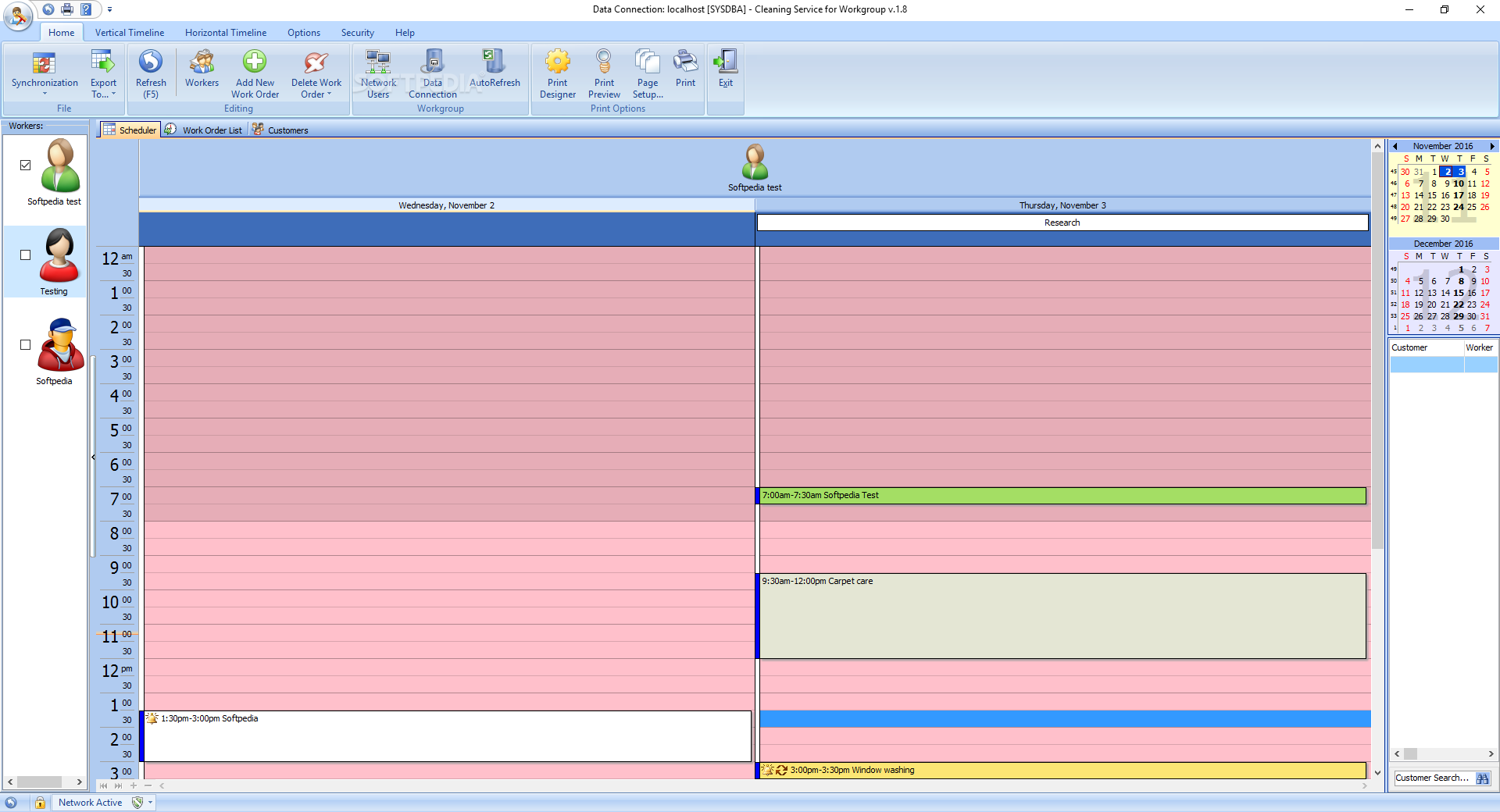The image size is (1500, 812).
Task: Open the status bar shield dropdown arrow
Action: [150, 803]
